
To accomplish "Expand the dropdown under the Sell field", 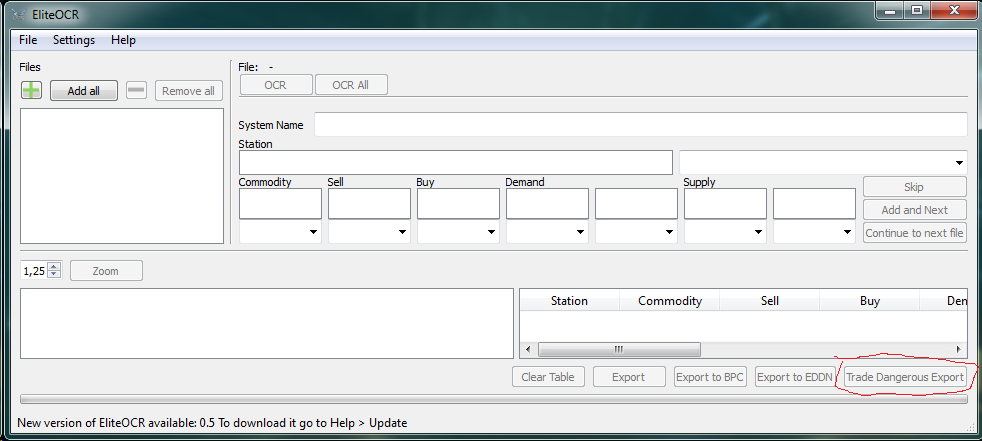I will coord(402,233).
